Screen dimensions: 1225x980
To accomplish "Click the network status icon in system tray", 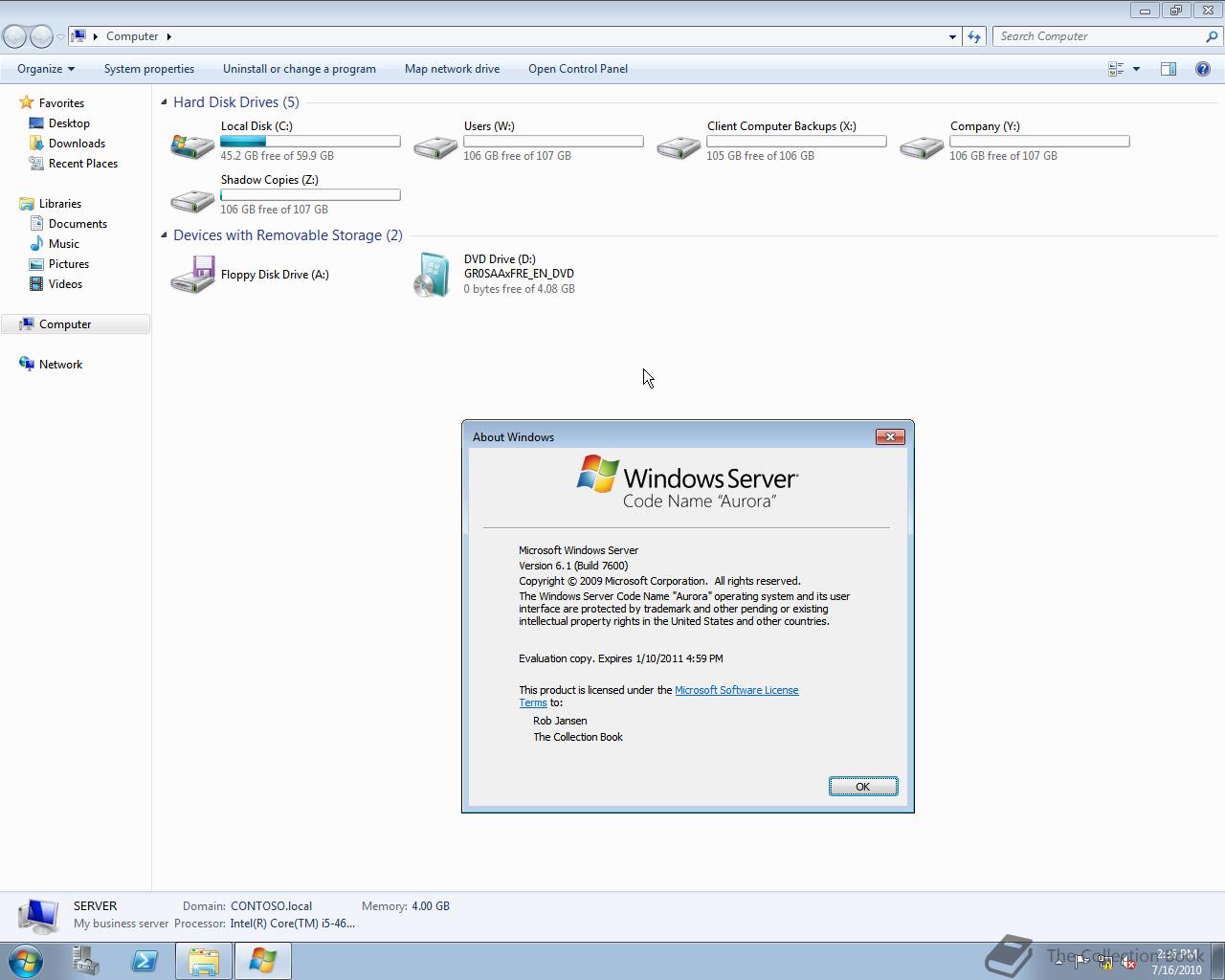I will coord(1105,961).
